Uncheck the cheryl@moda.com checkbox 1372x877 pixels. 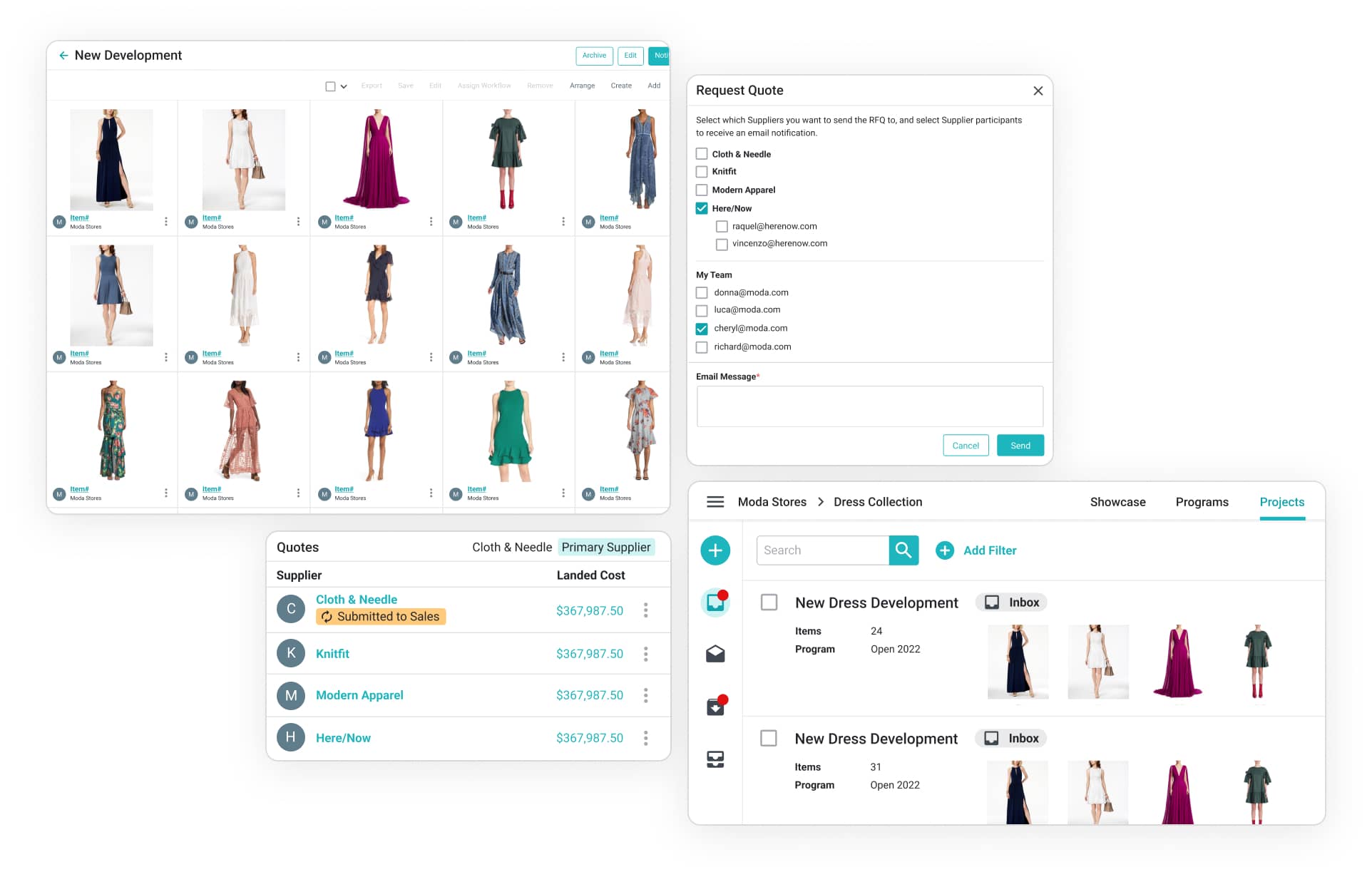(x=702, y=329)
